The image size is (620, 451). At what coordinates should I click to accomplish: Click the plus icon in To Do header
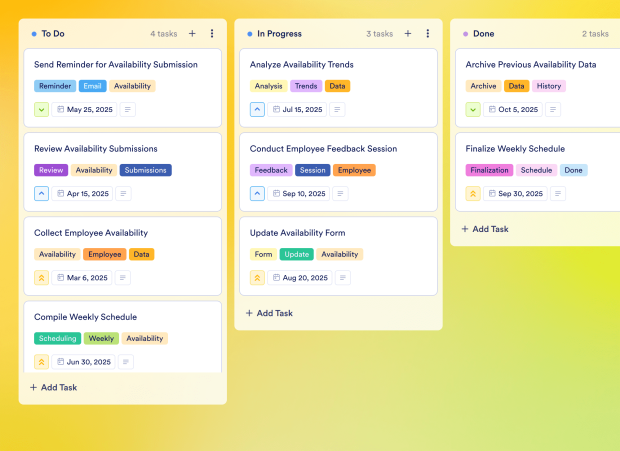(192, 33)
